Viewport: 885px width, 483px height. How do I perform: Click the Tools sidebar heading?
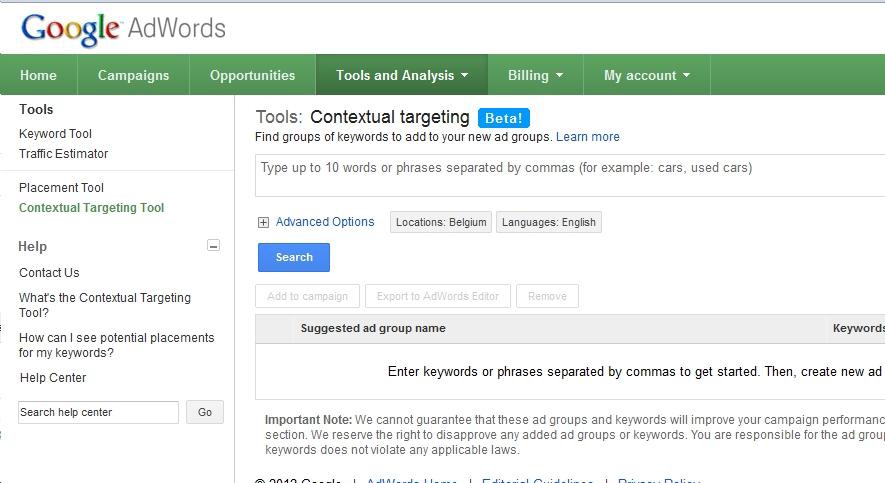tap(36, 109)
